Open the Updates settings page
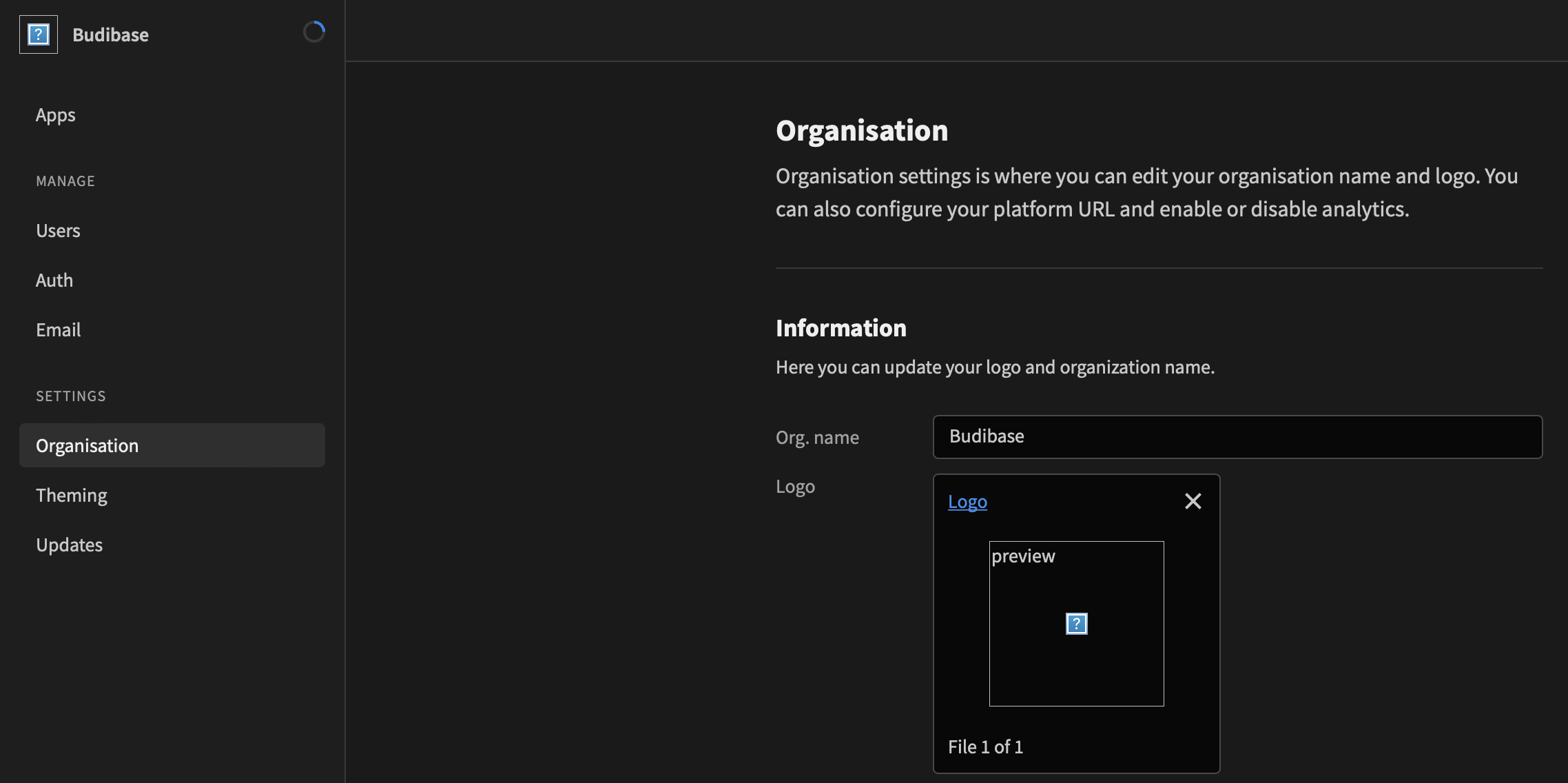 click(69, 545)
